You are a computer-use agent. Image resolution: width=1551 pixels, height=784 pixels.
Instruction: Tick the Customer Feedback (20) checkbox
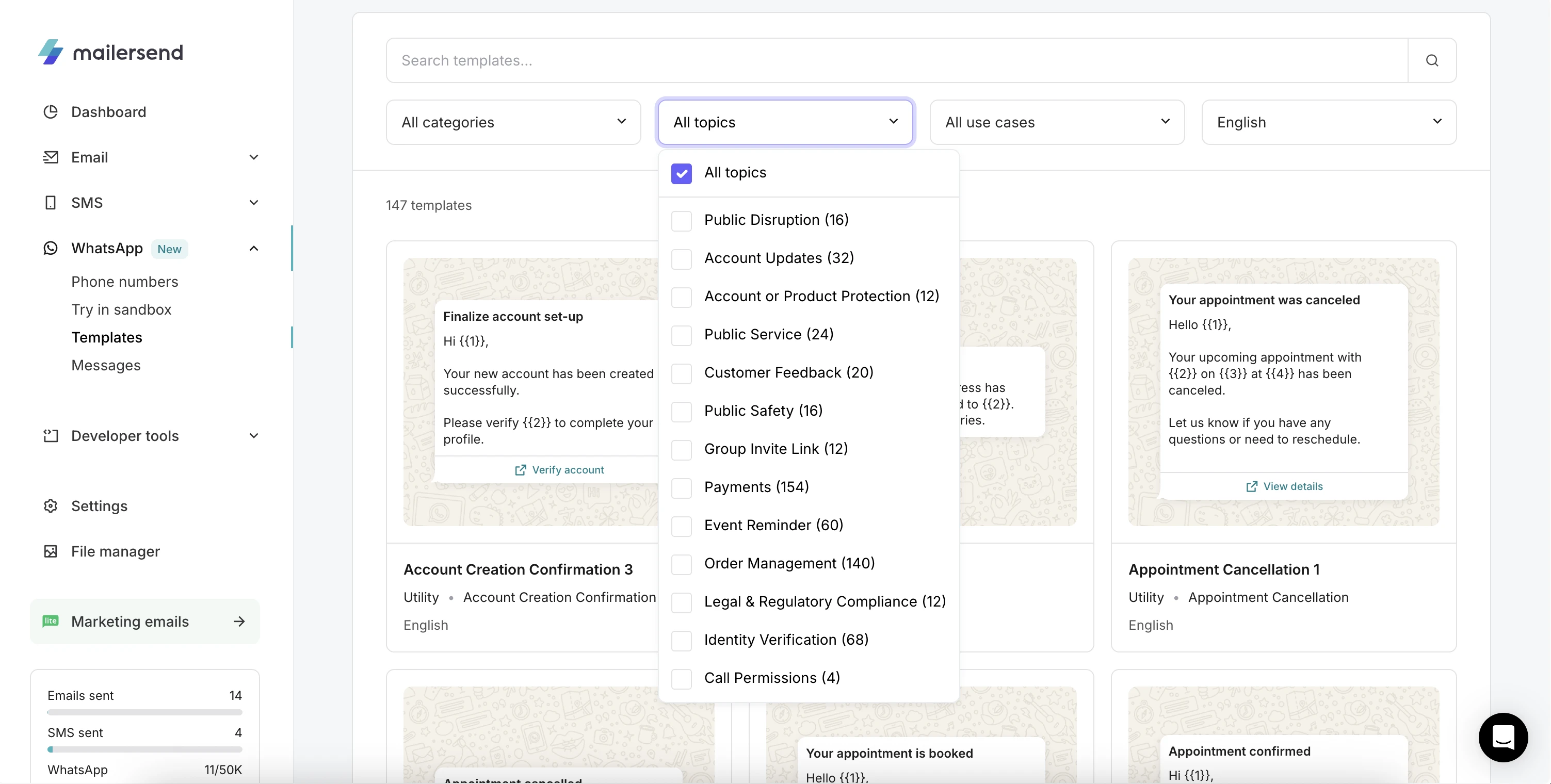click(x=681, y=373)
